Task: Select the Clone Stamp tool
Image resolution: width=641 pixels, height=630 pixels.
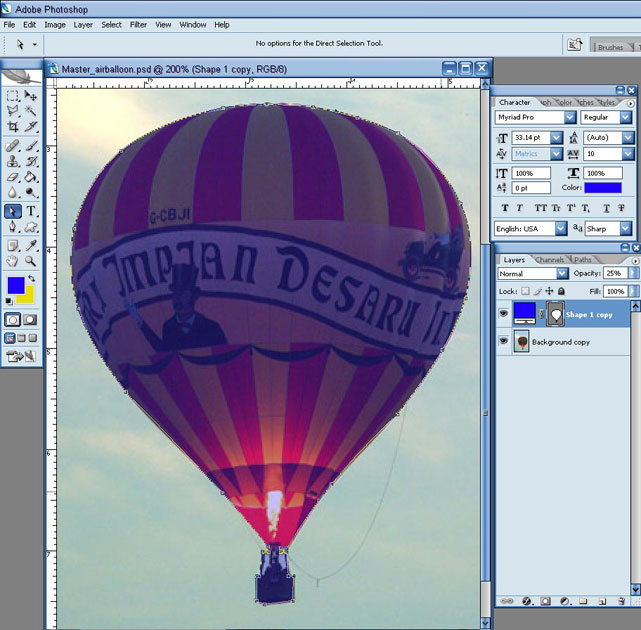Action: 12,161
